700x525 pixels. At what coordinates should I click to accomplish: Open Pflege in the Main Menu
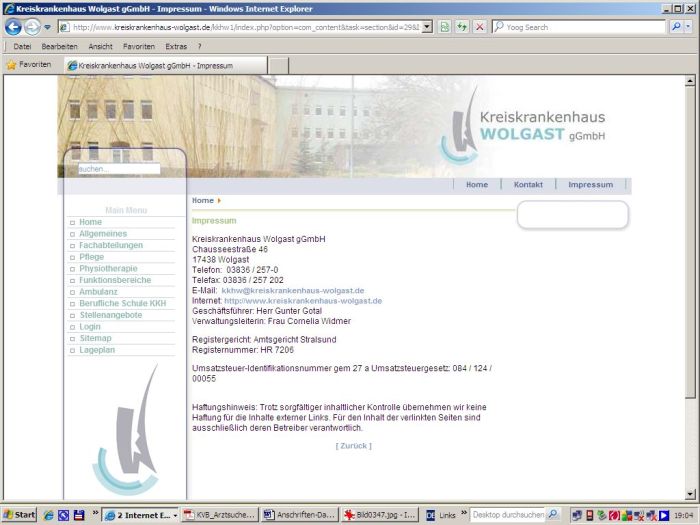(92, 257)
